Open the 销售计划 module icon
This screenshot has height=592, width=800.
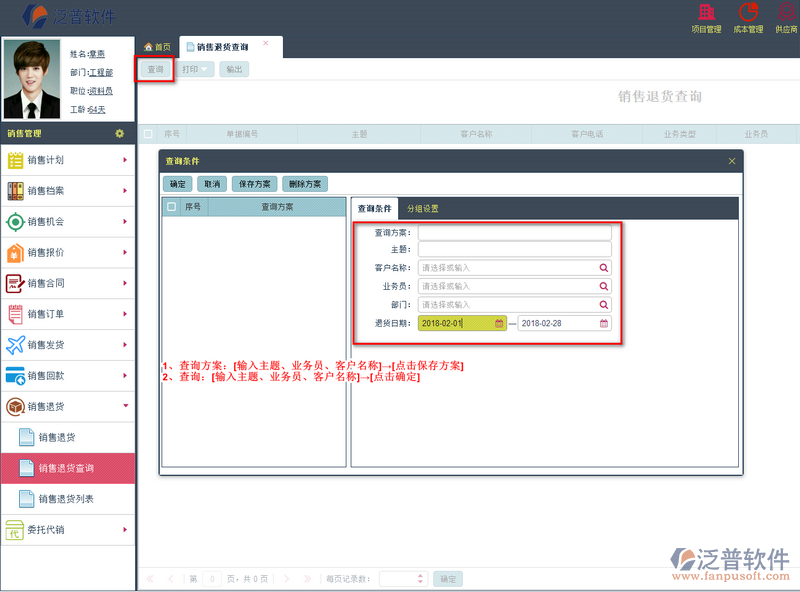click(18, 160)
